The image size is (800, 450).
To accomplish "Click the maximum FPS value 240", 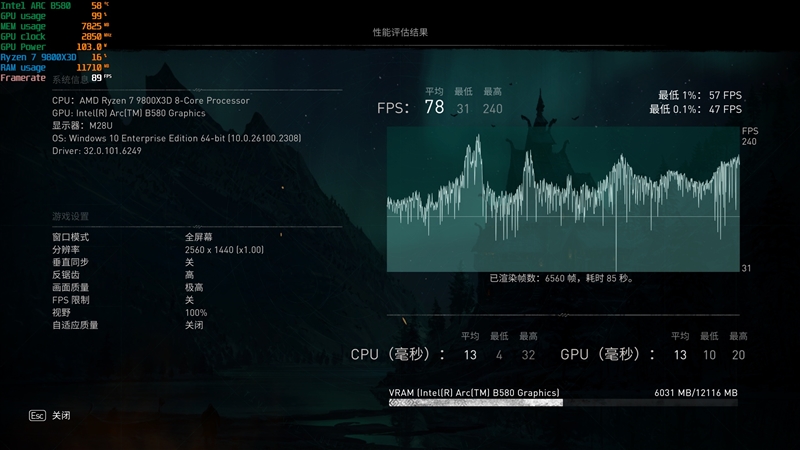I will click(492, 109).
